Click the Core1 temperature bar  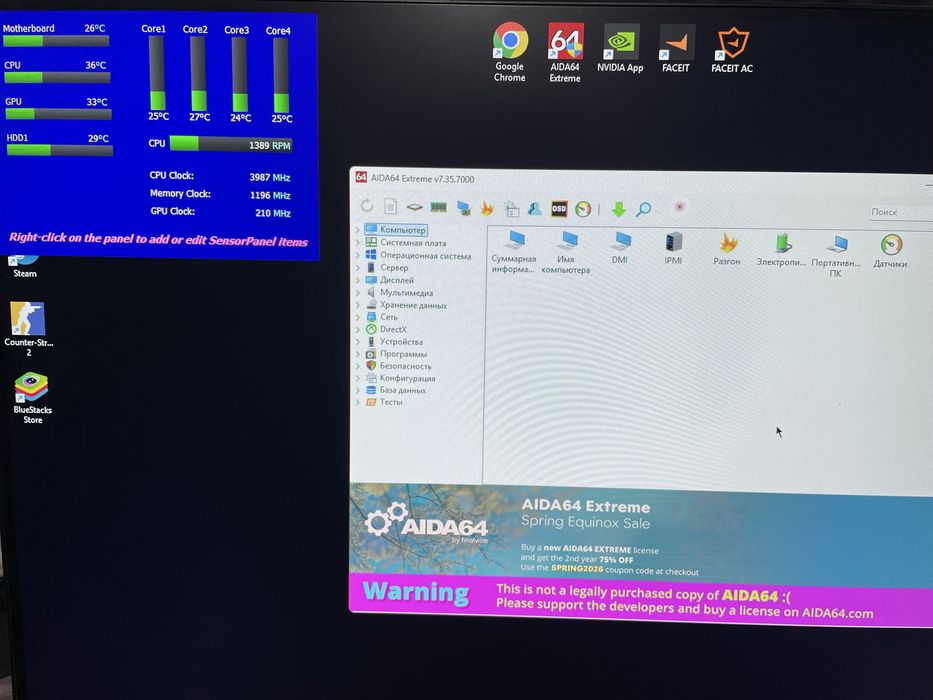pos(157,73)
